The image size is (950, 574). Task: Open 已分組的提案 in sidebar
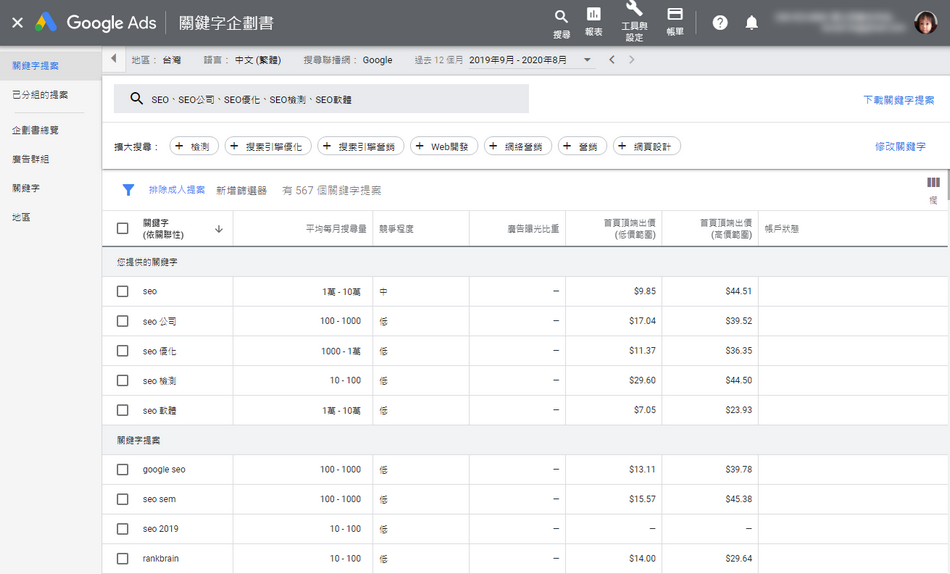pos(40,95)
